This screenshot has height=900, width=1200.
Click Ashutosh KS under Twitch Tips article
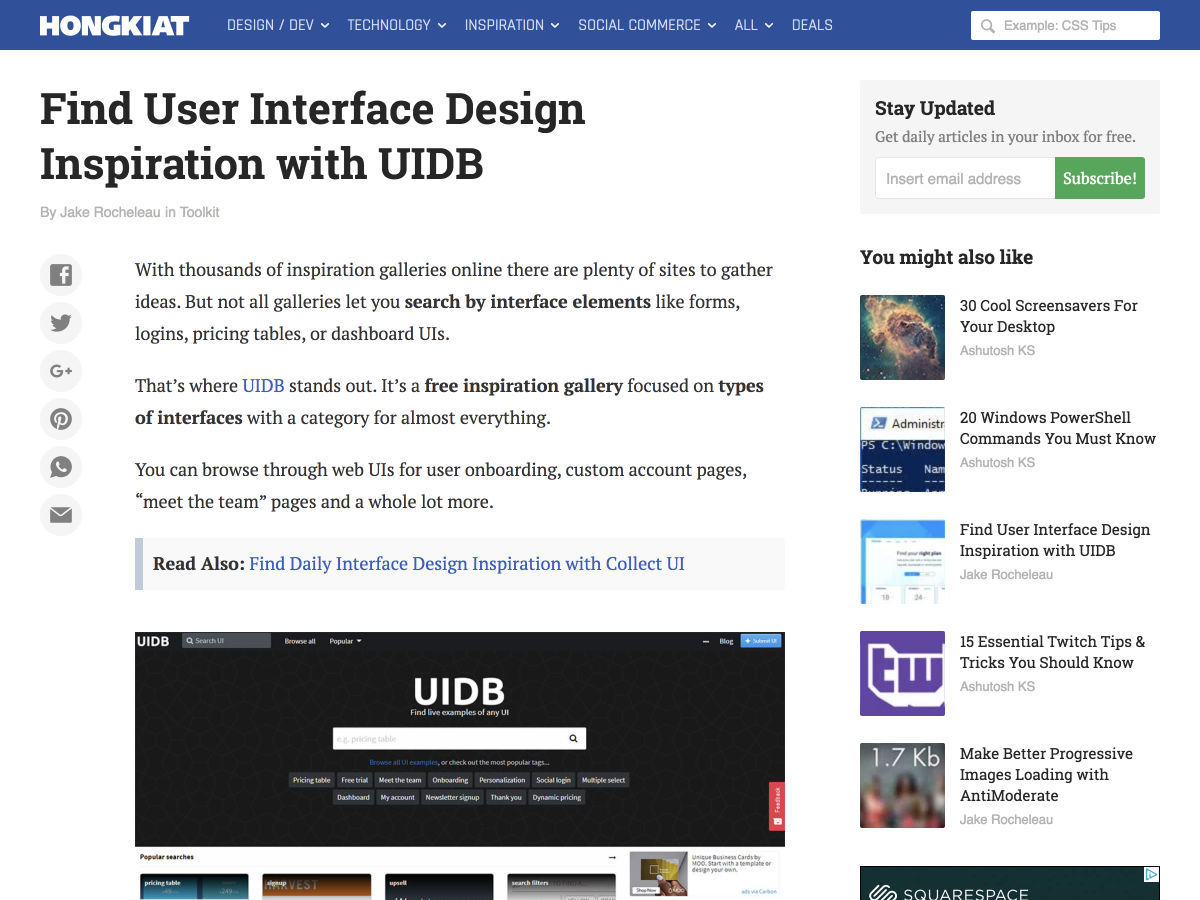[997, 687]
